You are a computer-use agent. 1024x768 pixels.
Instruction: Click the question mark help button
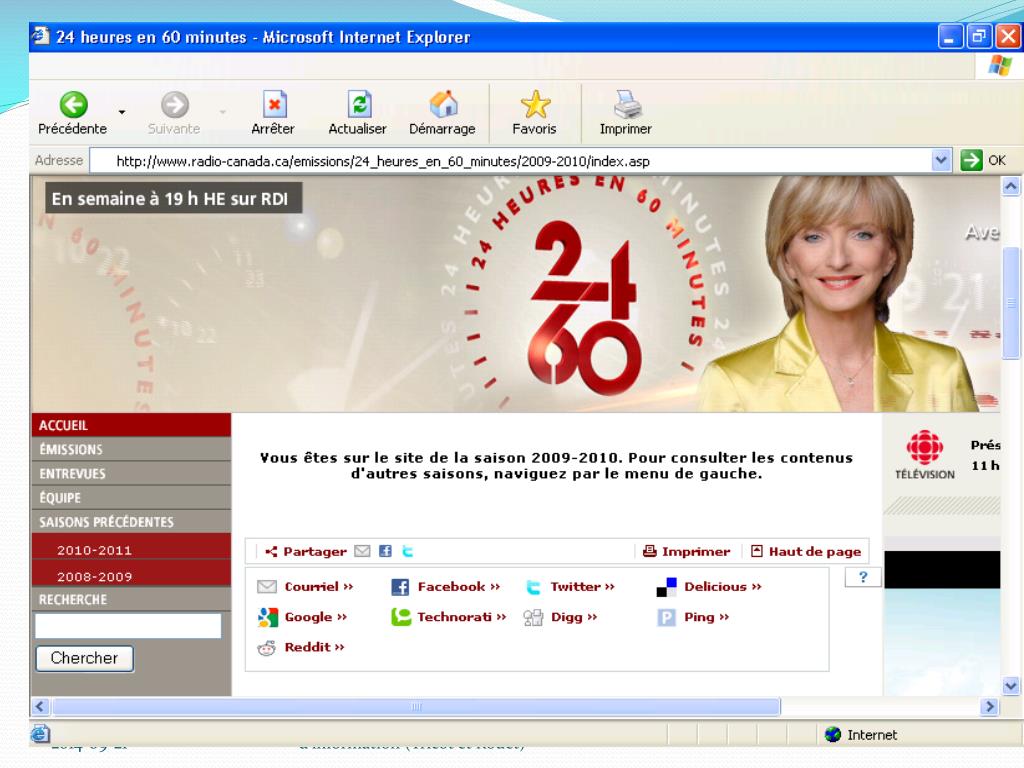pos(863,577)
